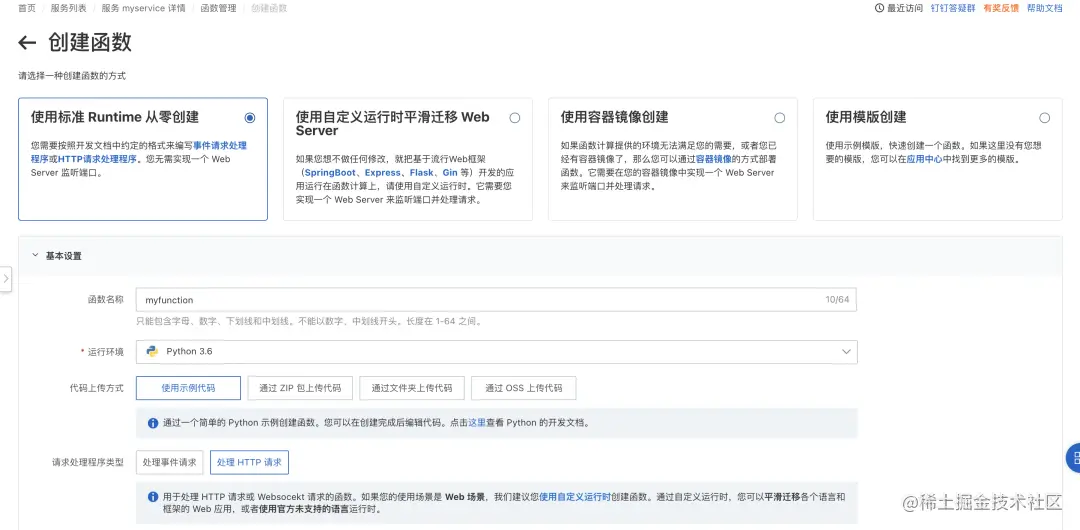
Task: Click the 容器镜像 link in container card
Action: 713,159
